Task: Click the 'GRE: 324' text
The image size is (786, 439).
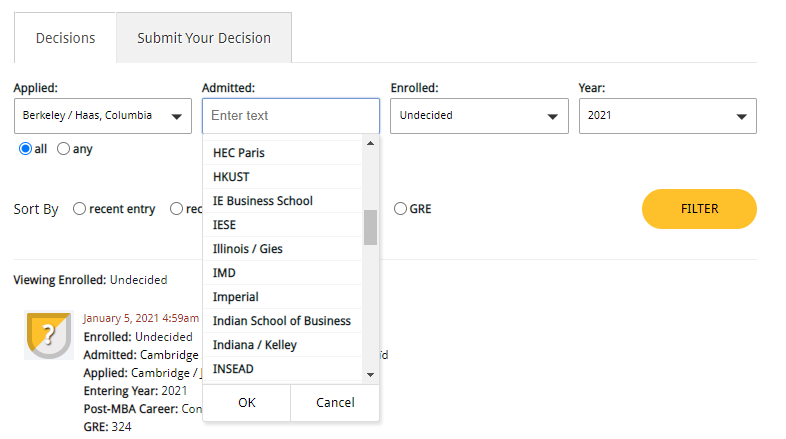Action: tap(107, 427)
